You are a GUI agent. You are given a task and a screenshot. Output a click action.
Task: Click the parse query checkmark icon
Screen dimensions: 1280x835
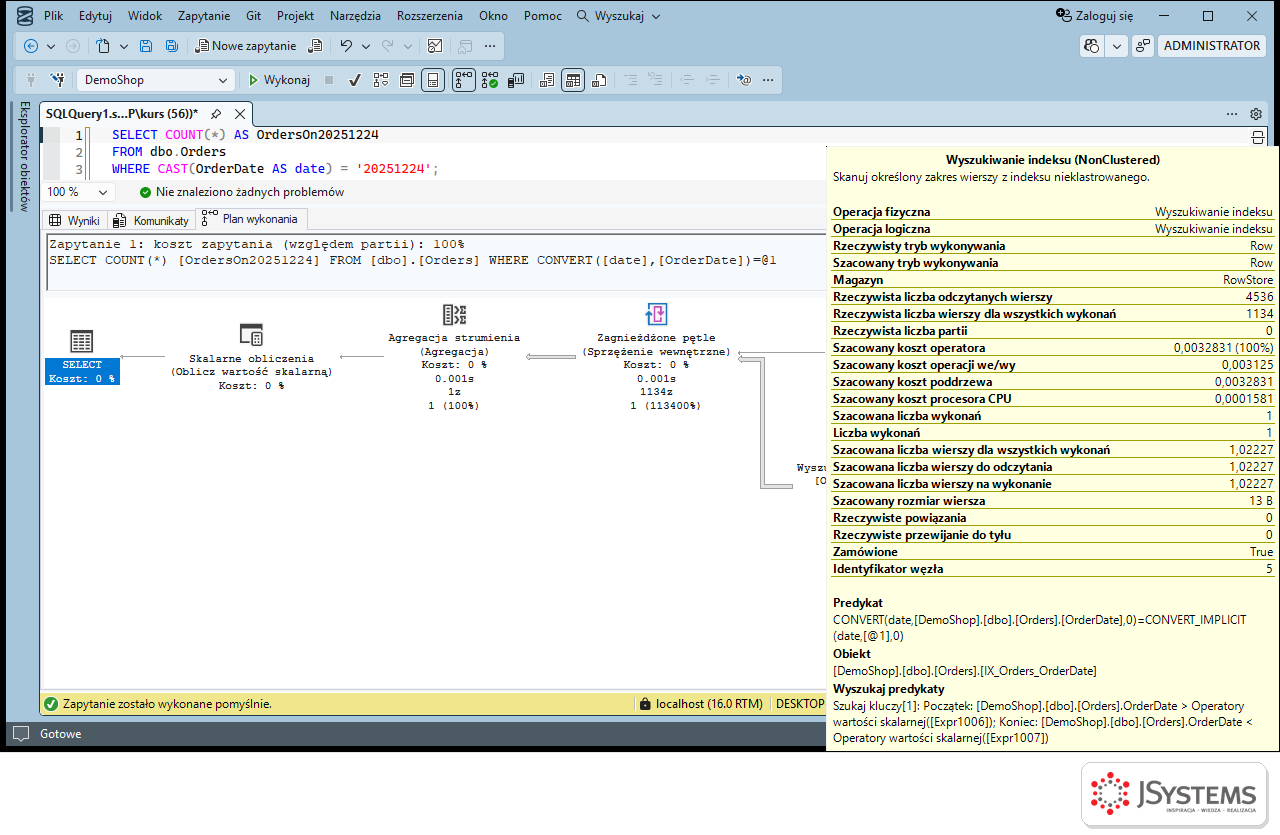(354, 80)
